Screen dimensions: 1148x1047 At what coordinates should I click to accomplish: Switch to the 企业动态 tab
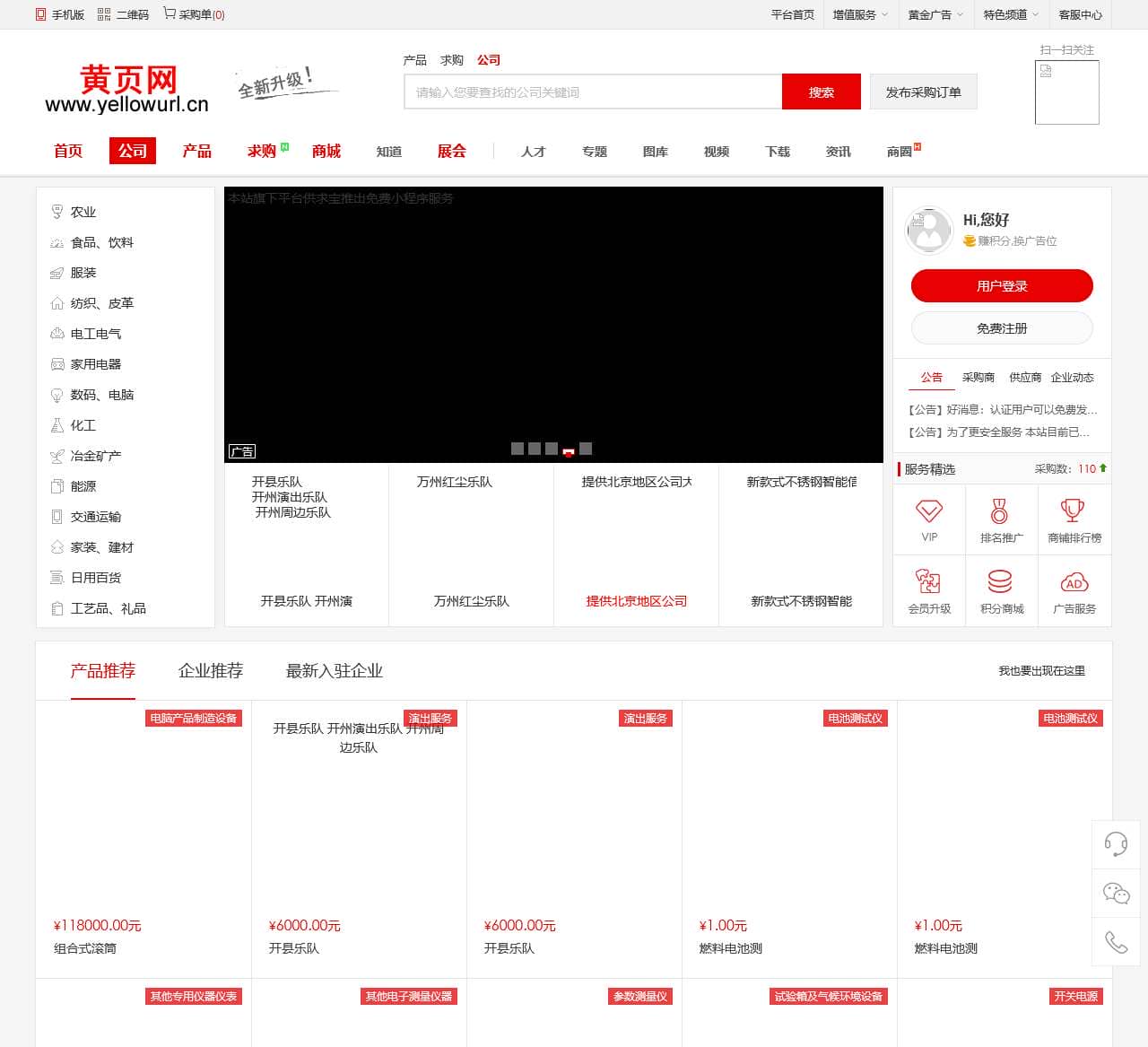click(1073, 378)
